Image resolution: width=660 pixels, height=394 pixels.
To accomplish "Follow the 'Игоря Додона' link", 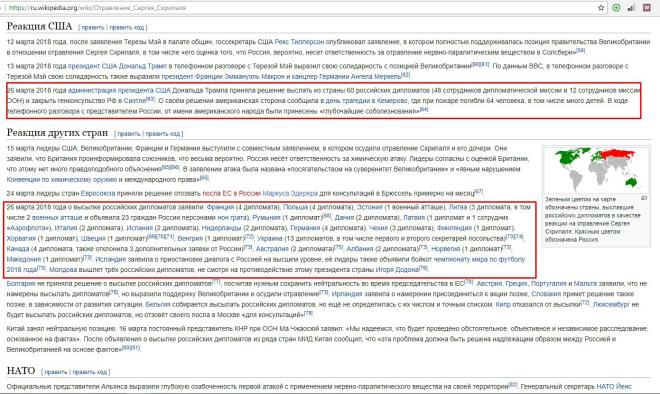I will (397, 270).
